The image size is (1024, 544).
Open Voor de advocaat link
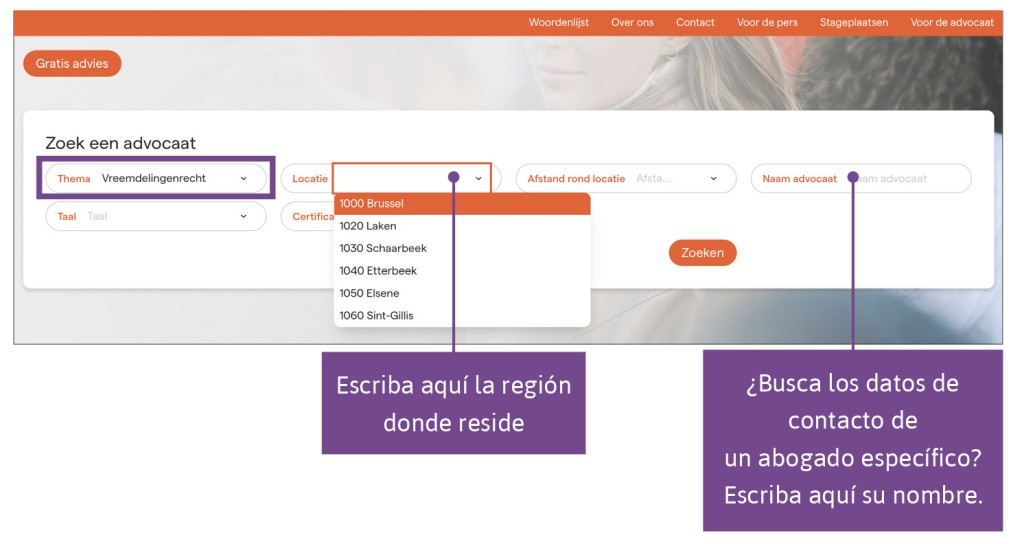[x=951, y=22]
